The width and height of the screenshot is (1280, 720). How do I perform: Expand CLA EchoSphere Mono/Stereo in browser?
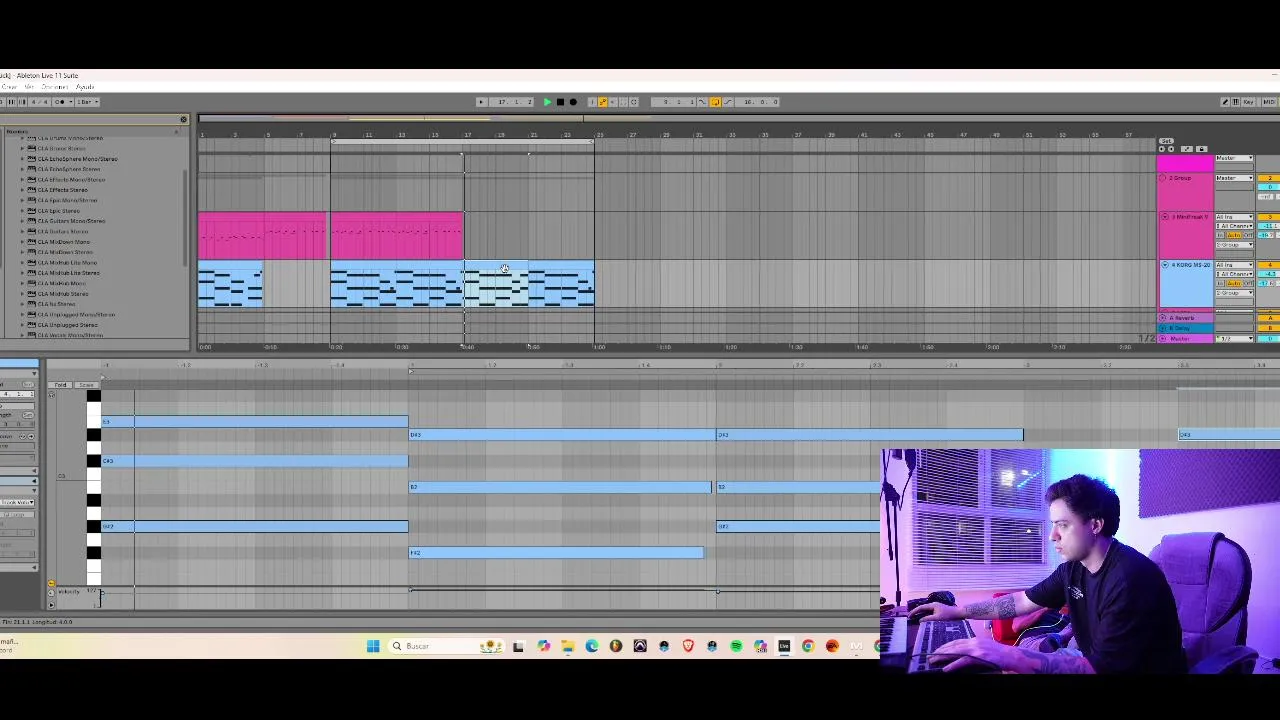pyautogui.click(x=23, y=158)
